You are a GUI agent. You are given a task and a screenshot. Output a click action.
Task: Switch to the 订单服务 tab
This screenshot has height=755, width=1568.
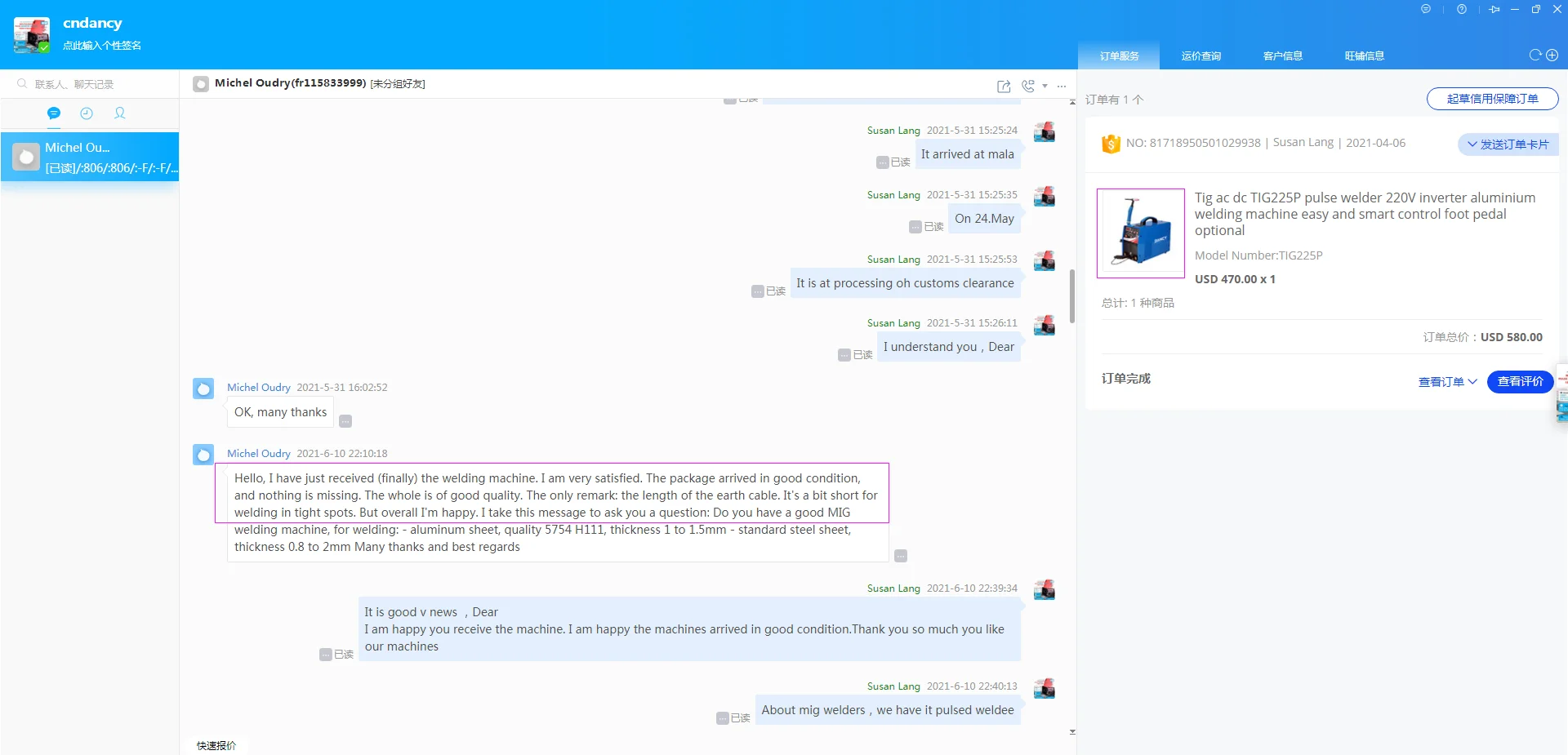1119,56
